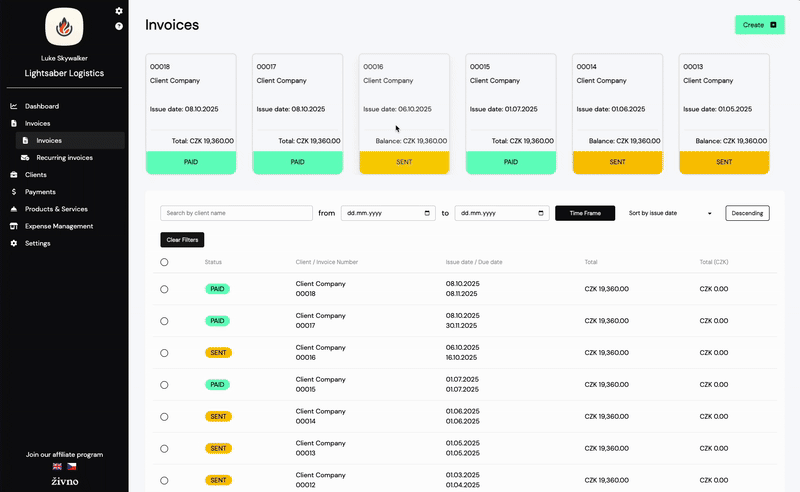Collapse the Invoices section in the sidebar

tap(37, 123)
